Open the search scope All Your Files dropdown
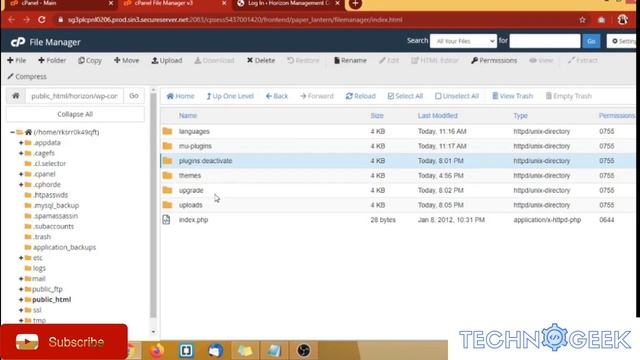This screenshot has height=360, width=640. pyautogui.click(x=463, y=41)
